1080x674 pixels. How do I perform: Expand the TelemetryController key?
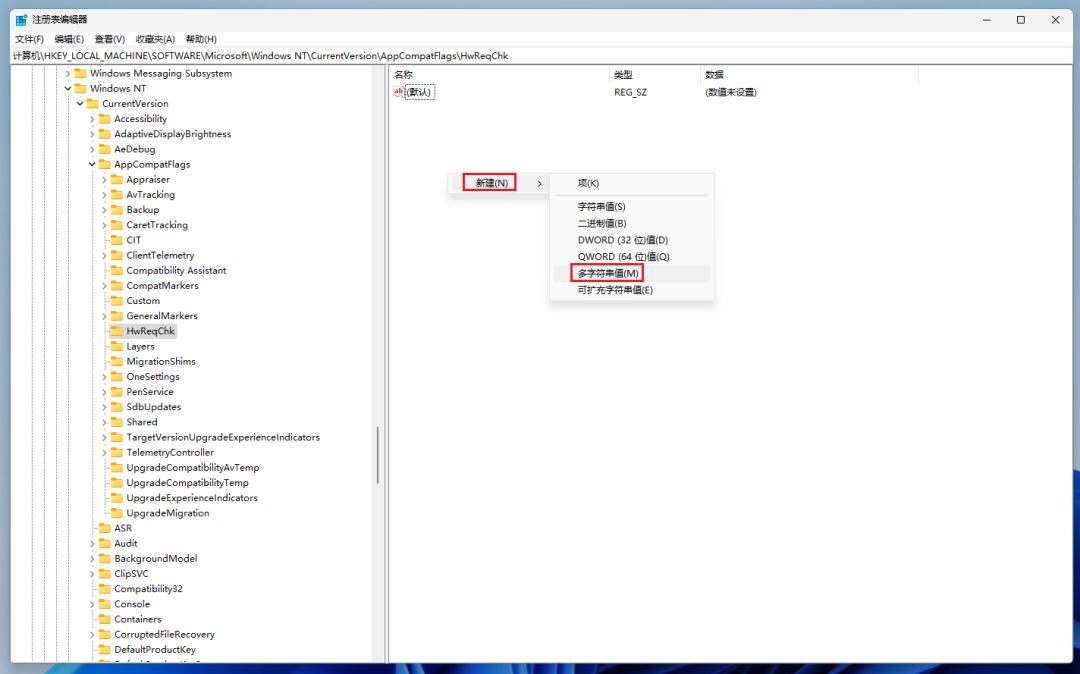(x=104, y=452)
